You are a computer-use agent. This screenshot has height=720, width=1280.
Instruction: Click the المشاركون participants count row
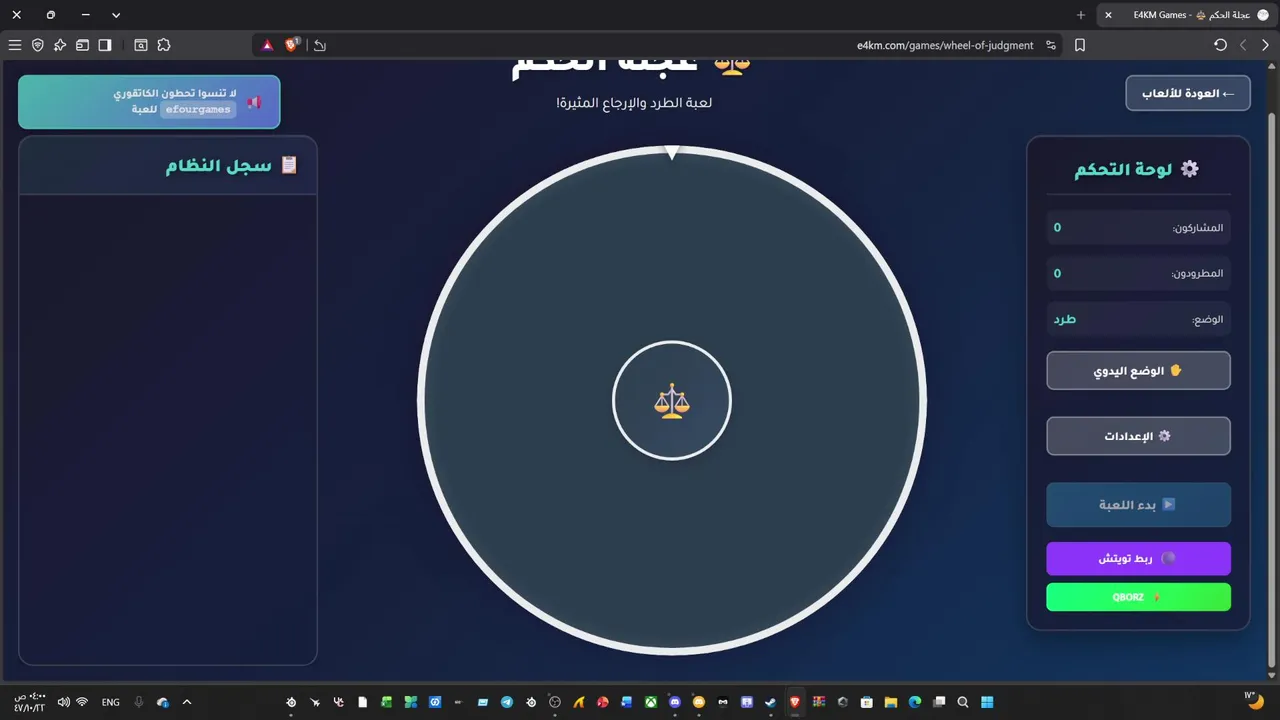tap(1138, 227)
